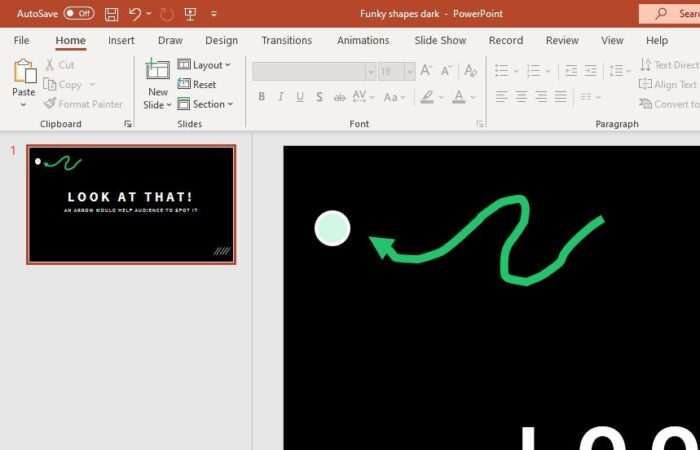Select the Home tab
The height and width of the screenshot is (450, 700).
71,41
